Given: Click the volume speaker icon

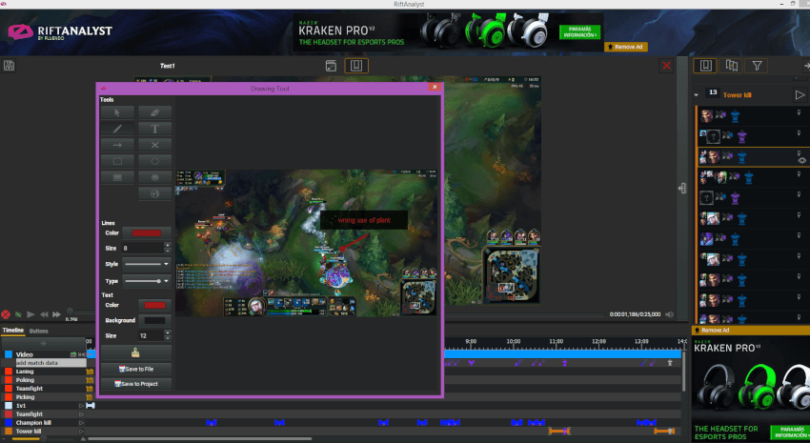Looking at the screenshot, I should pyautogui.click(x=669, y=314).
